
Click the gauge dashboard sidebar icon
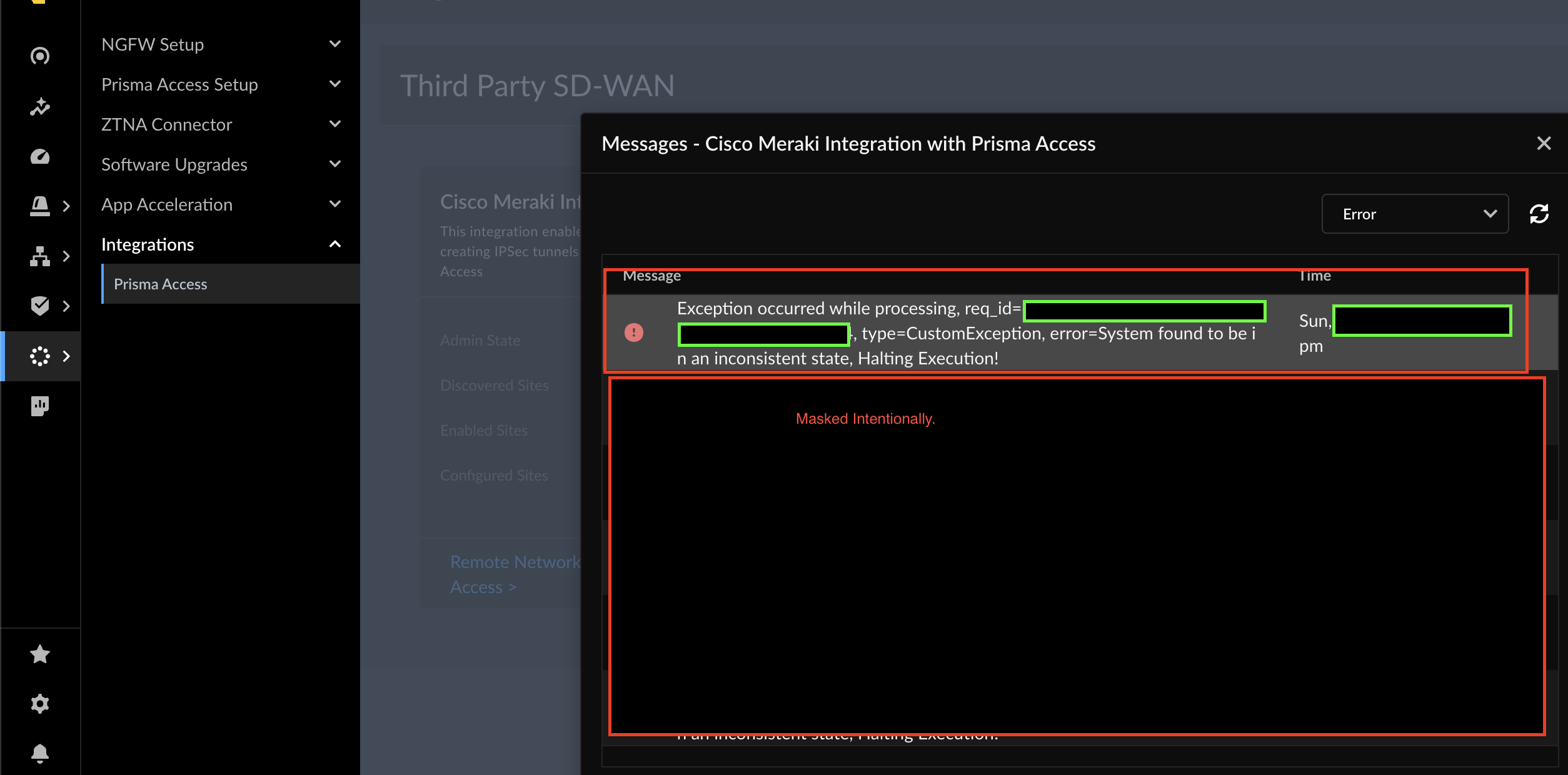(40, 156)
